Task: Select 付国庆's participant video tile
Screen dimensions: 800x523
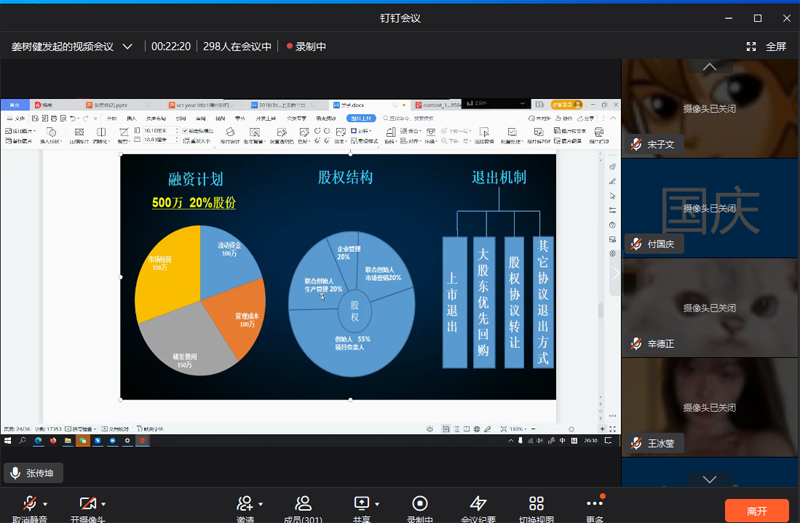Action: tap(710, 208)
